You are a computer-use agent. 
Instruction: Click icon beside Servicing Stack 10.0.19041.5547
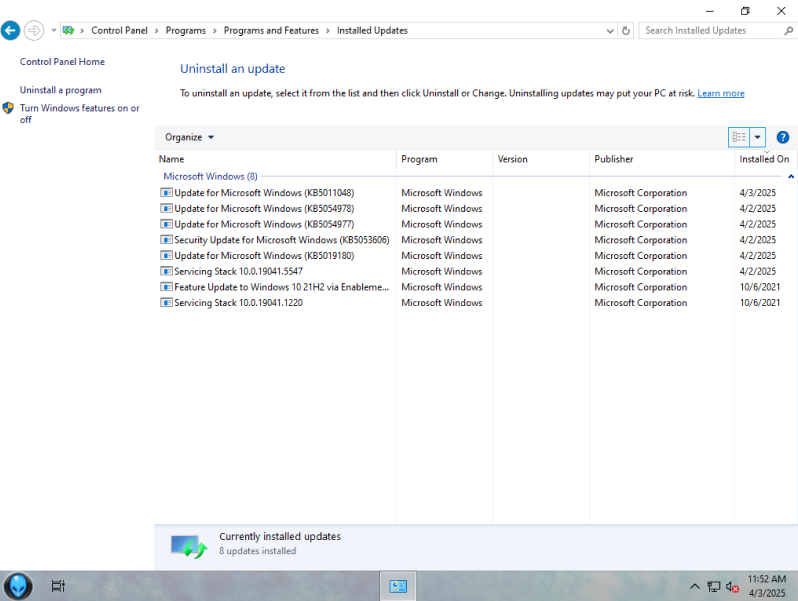point(166,271)
